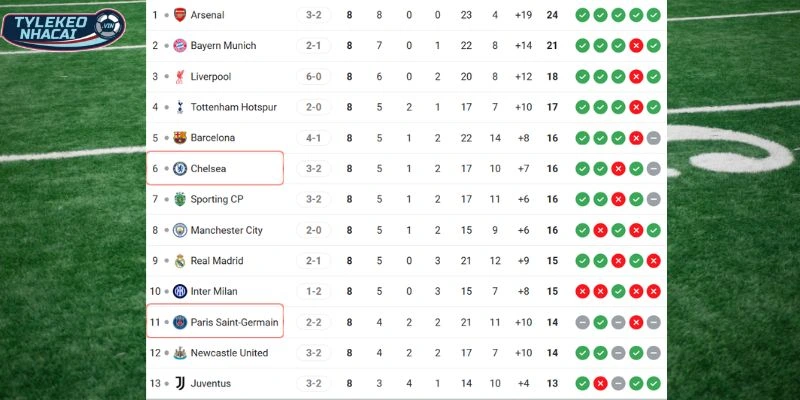Open the Manchester City team link
800x400 pixels.
(226, 230)
